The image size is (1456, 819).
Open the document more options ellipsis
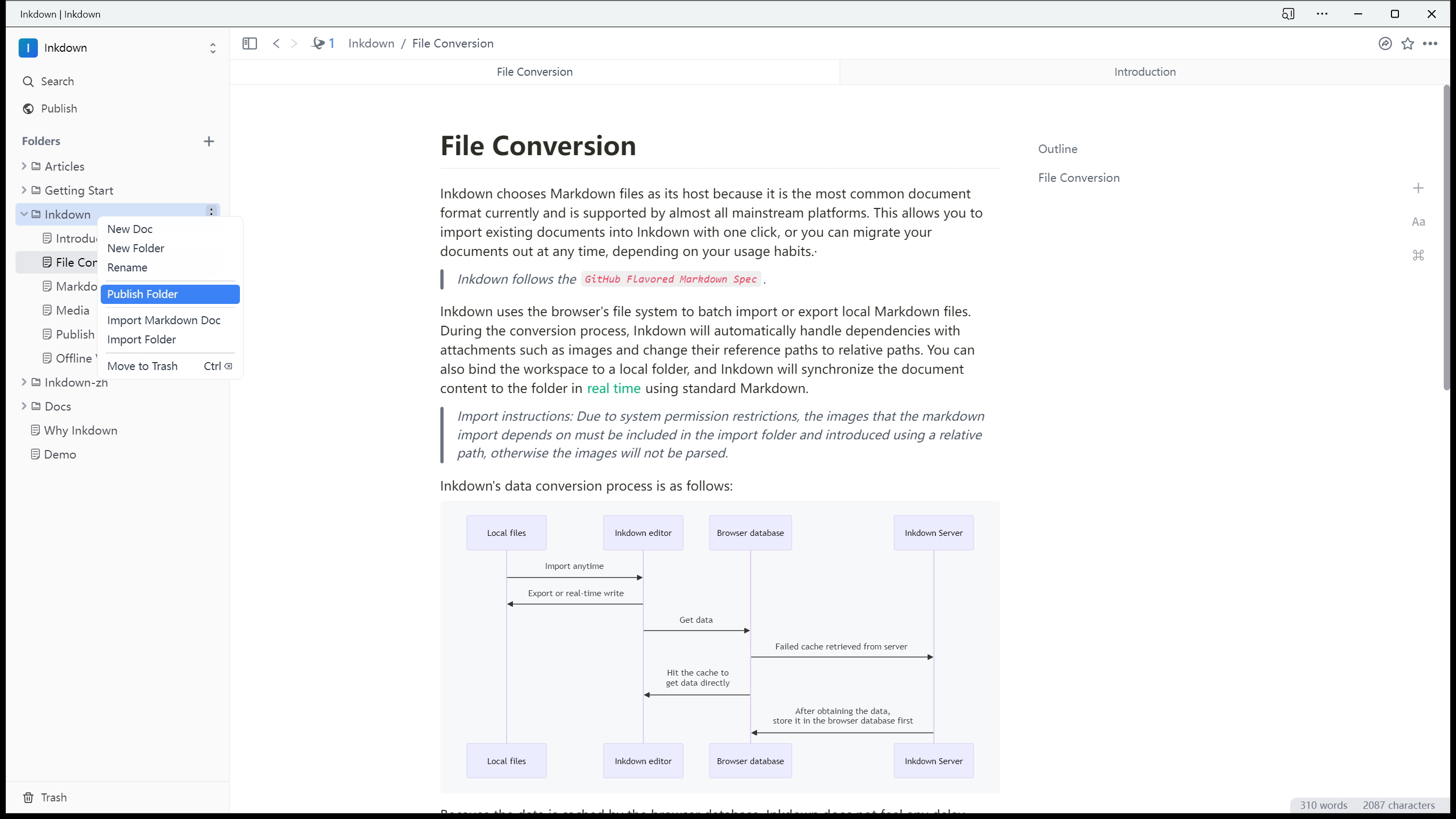coord(1430,44)
